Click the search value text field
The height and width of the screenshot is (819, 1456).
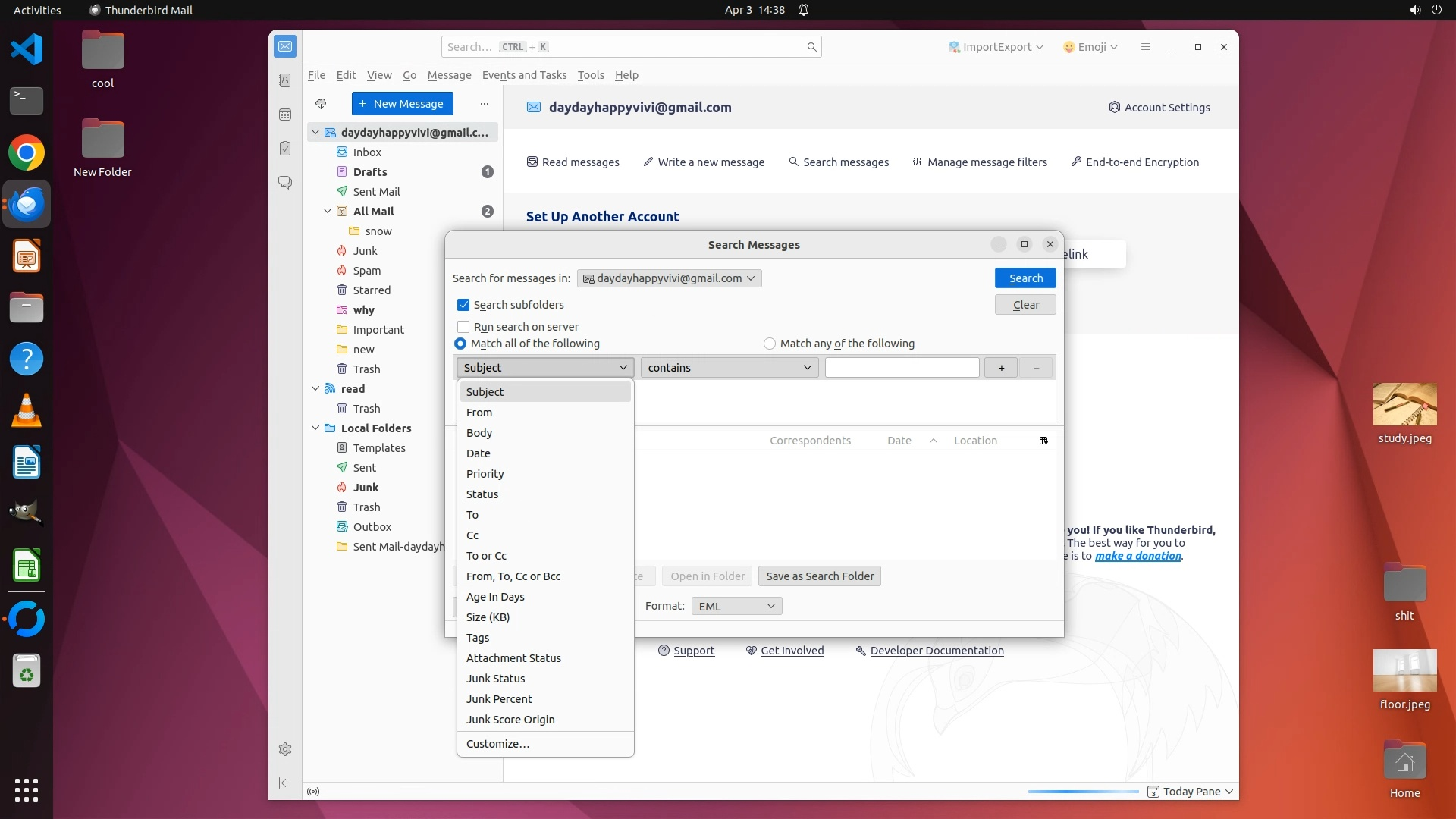coord(902,368)
